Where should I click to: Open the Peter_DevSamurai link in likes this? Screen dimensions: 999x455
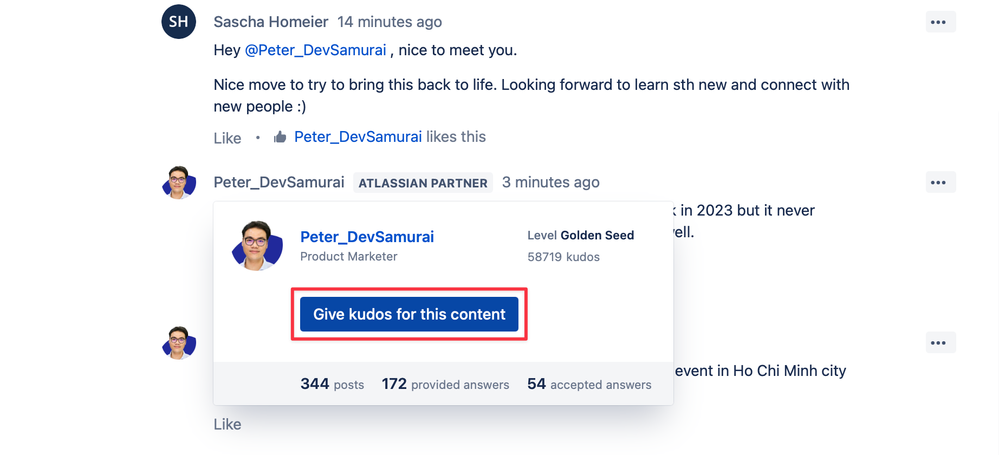point(358,136)
